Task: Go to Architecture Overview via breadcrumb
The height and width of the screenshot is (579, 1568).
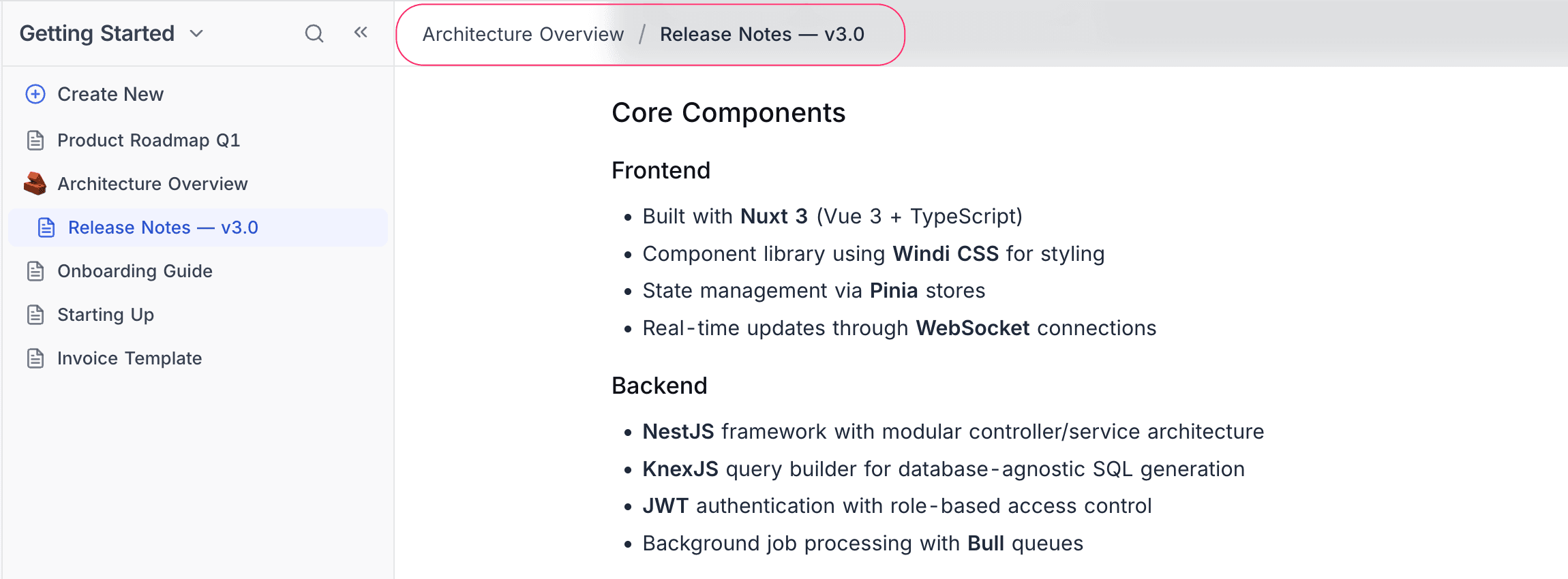Action: click(x=523, y=34)
